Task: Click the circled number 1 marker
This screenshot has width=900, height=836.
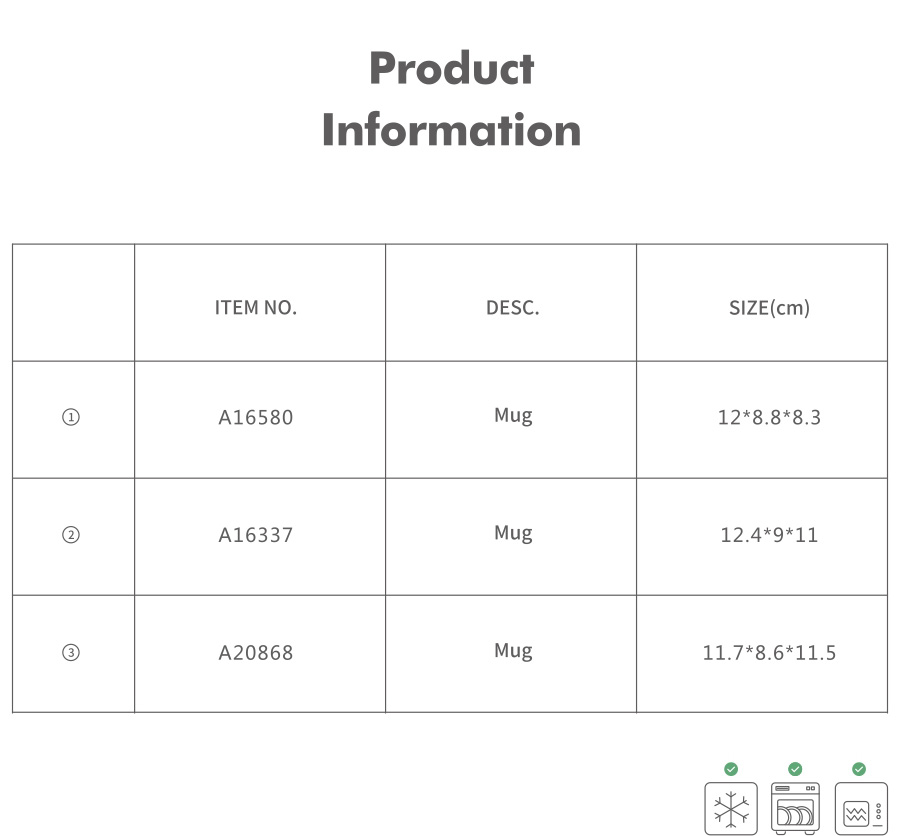Action: pyautogui.click(x=71, y=417)
